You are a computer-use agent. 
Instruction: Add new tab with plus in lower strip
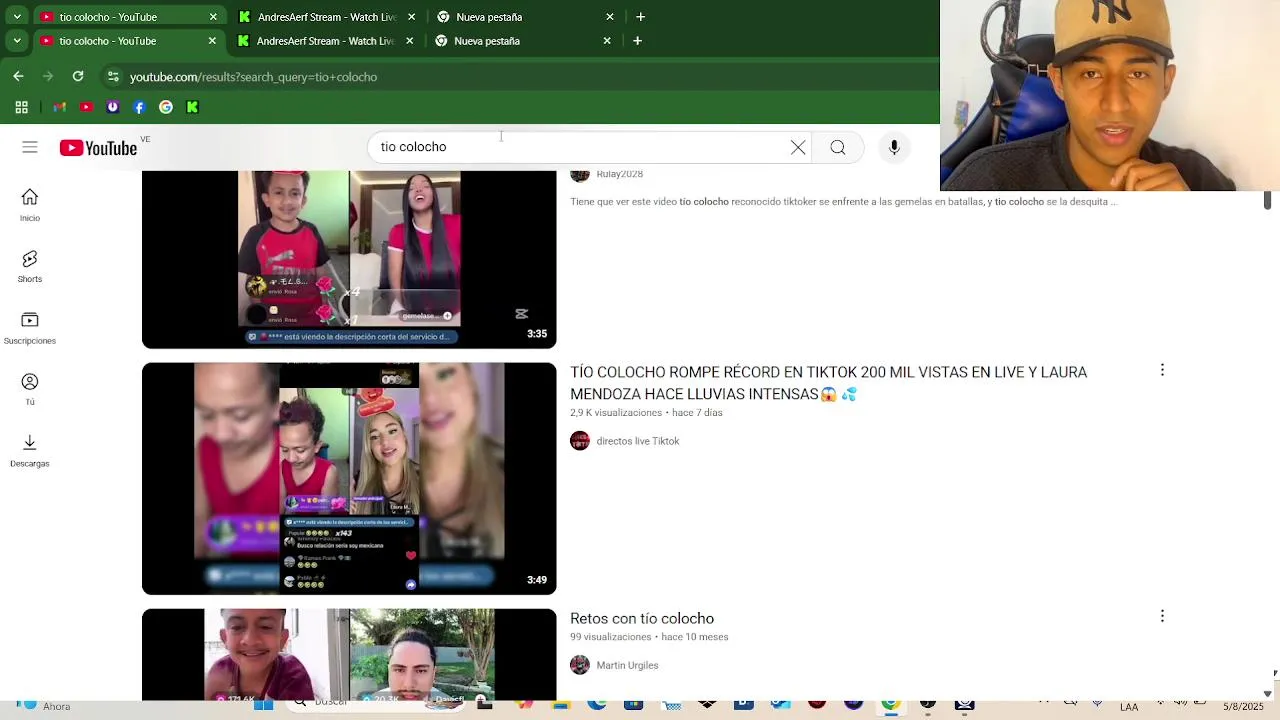pos(637,41)
